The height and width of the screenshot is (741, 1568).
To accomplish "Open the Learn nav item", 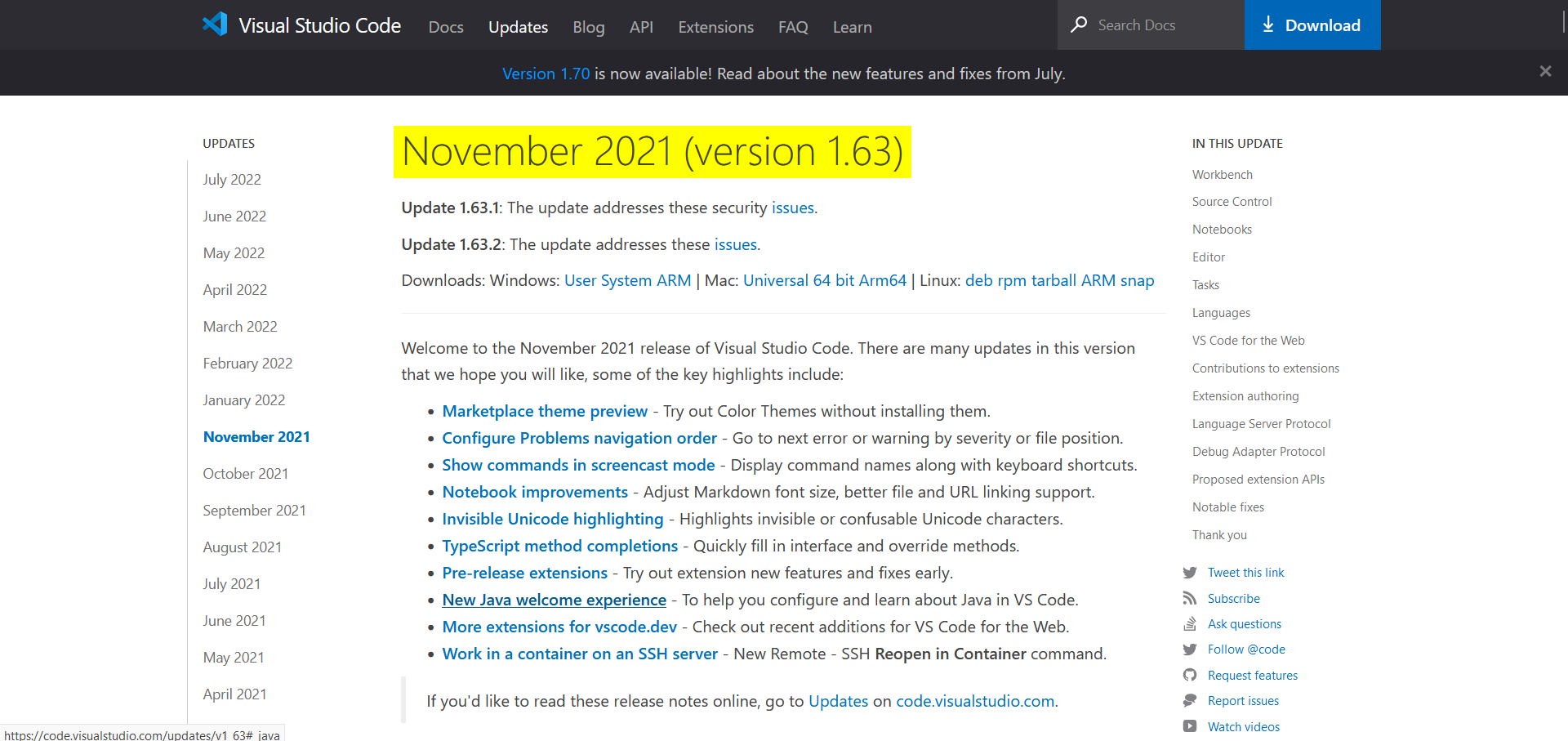I will tap(853, 27).
